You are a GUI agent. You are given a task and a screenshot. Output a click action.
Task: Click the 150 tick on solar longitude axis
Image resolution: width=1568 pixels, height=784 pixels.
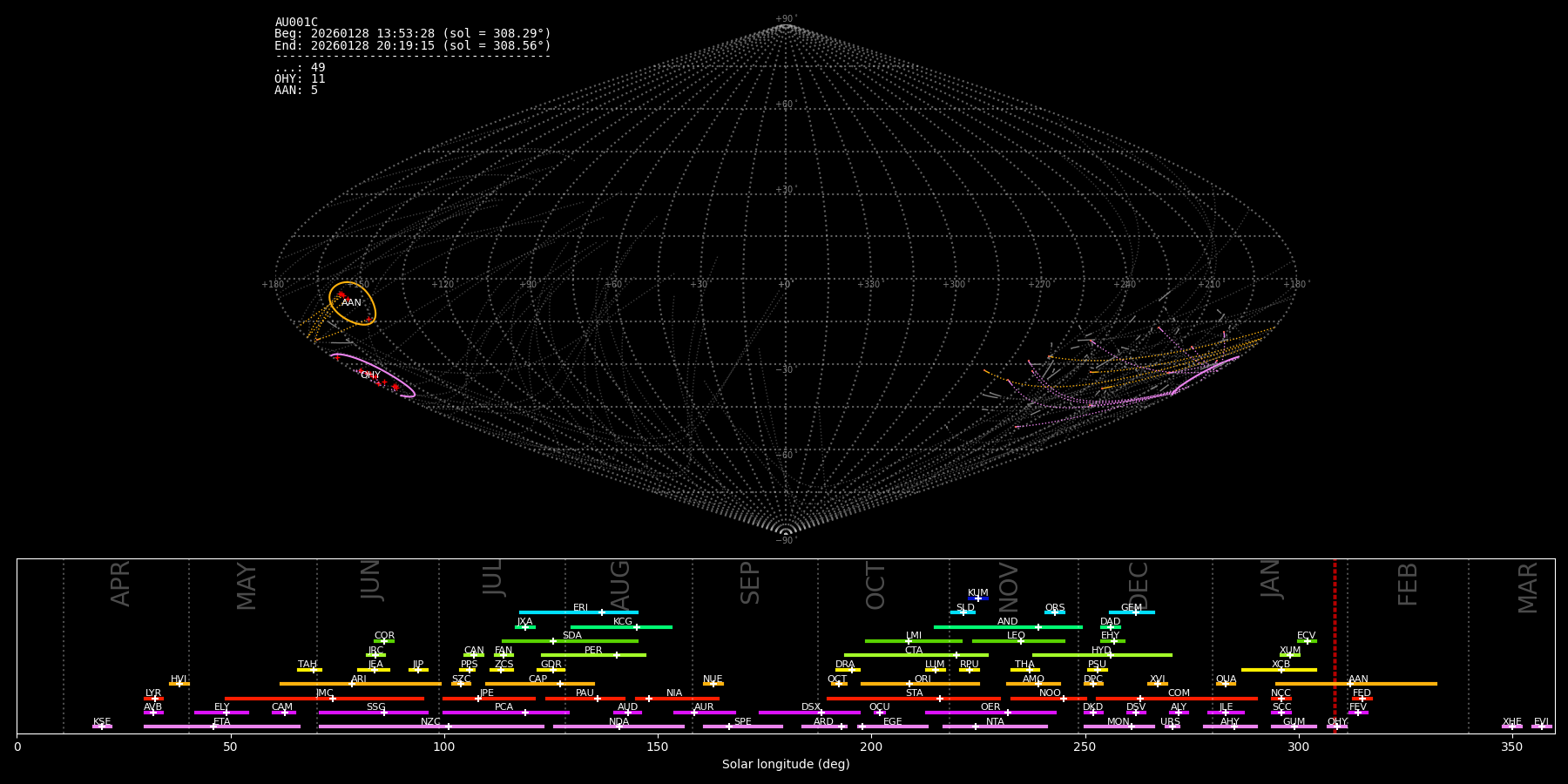(x=658, y=747)
